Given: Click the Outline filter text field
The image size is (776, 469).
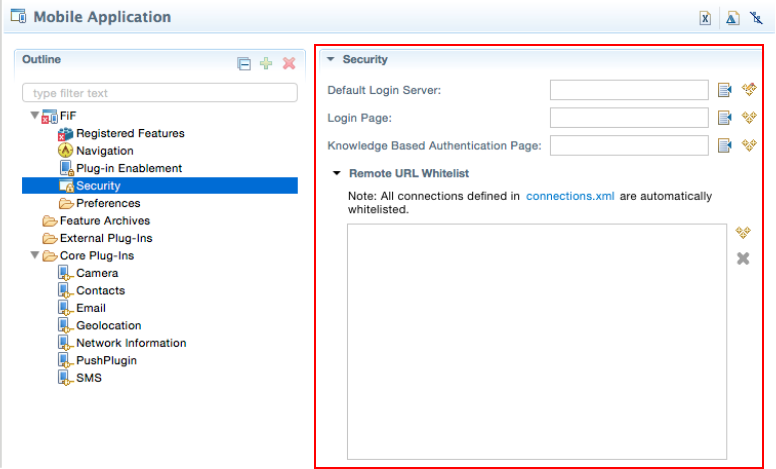Looking at the screenshot, I should pyautogui.click(x=160, y=93).
